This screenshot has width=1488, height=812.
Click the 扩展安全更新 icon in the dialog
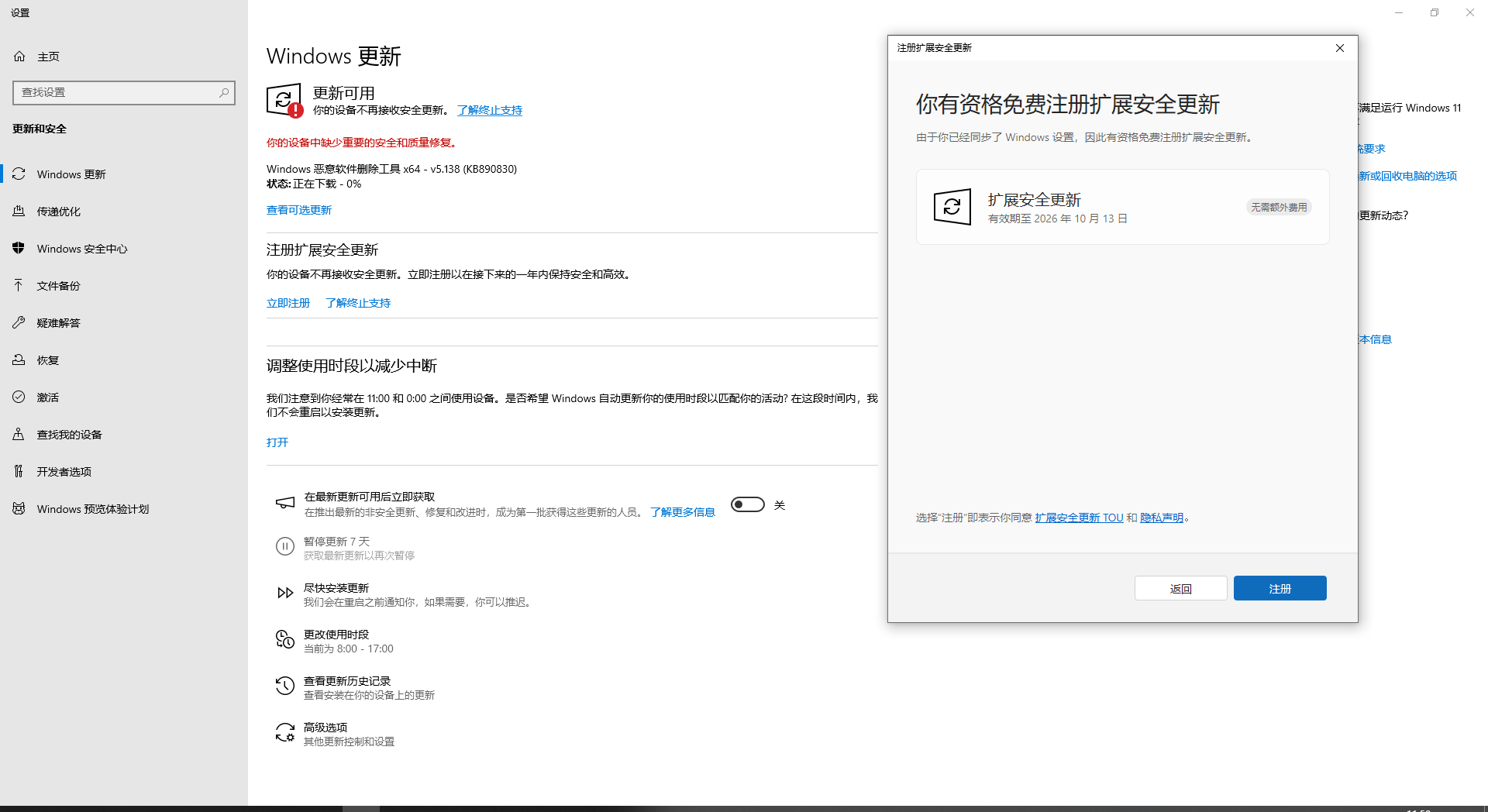952,207
